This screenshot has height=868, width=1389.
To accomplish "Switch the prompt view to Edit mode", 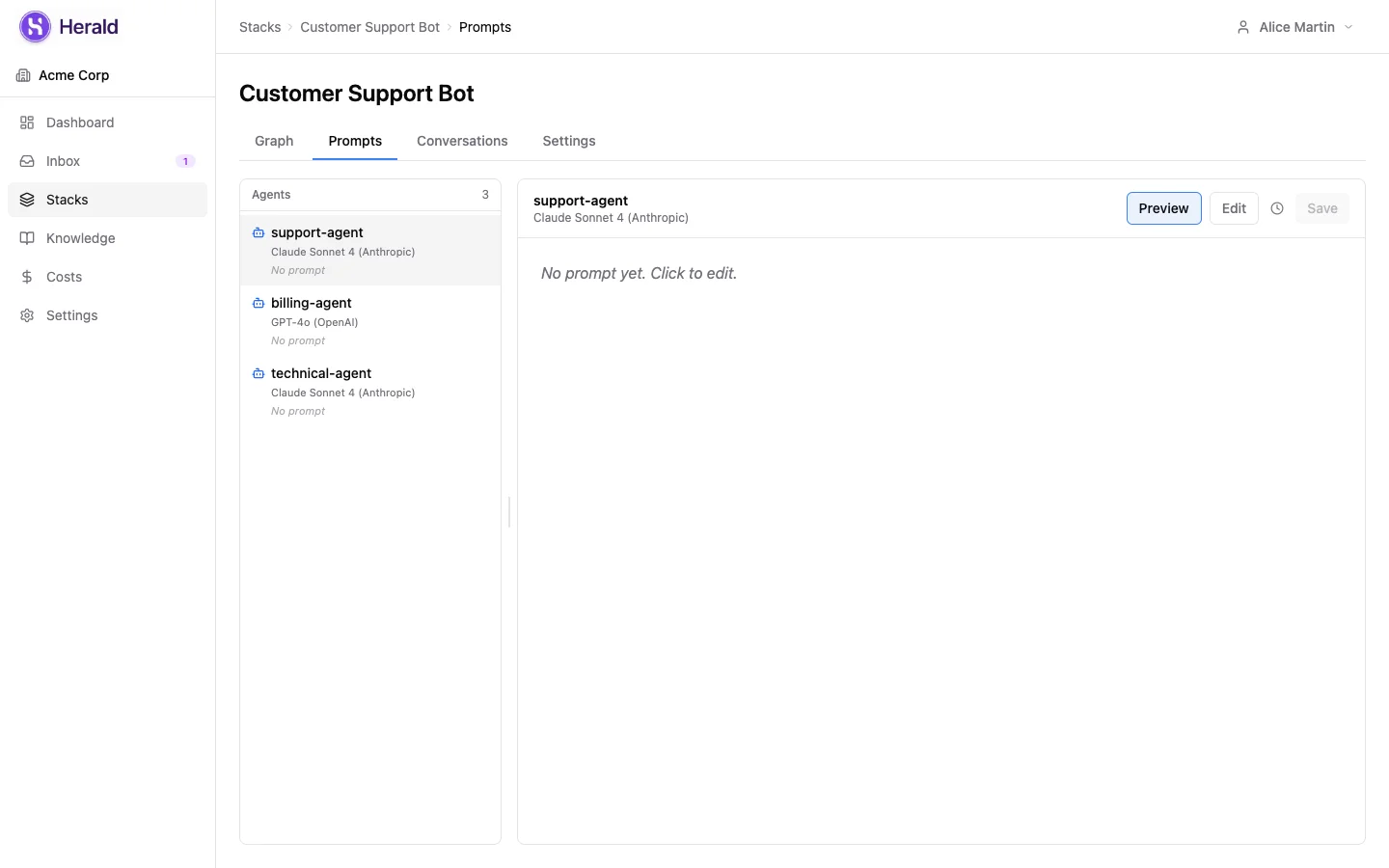I will [x=1234, y=208].
